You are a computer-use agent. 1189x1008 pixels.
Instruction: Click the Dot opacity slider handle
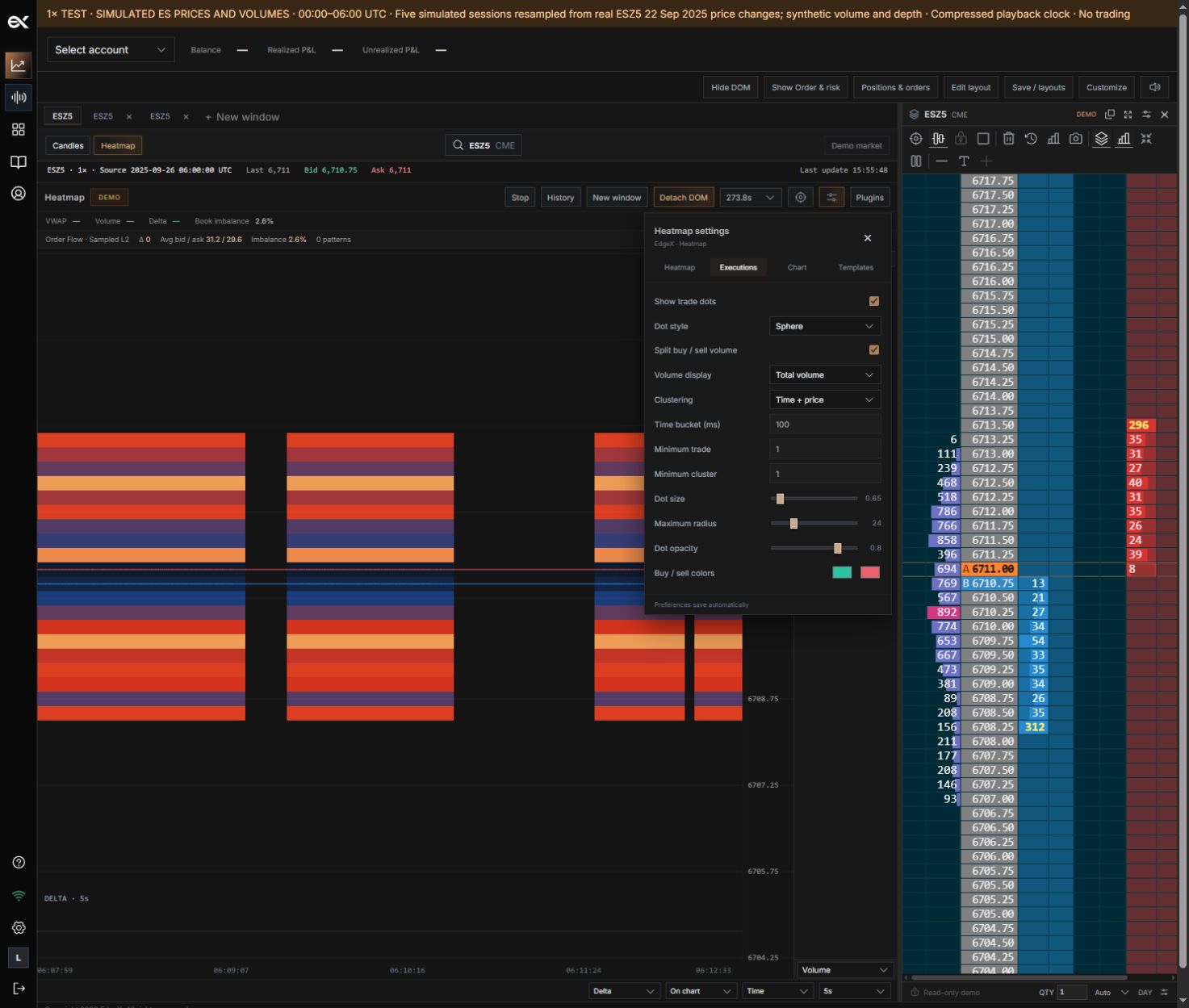(x=837, y=548)
